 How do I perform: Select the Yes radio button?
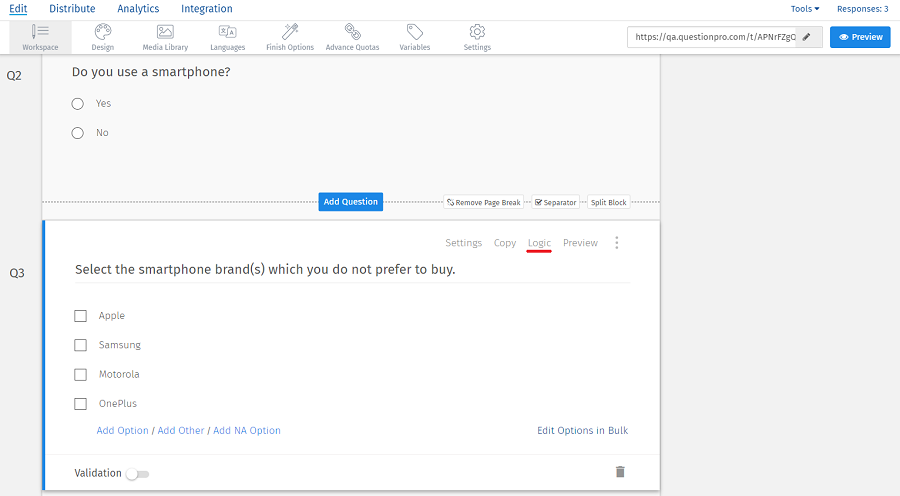click(x=78, y=104)
